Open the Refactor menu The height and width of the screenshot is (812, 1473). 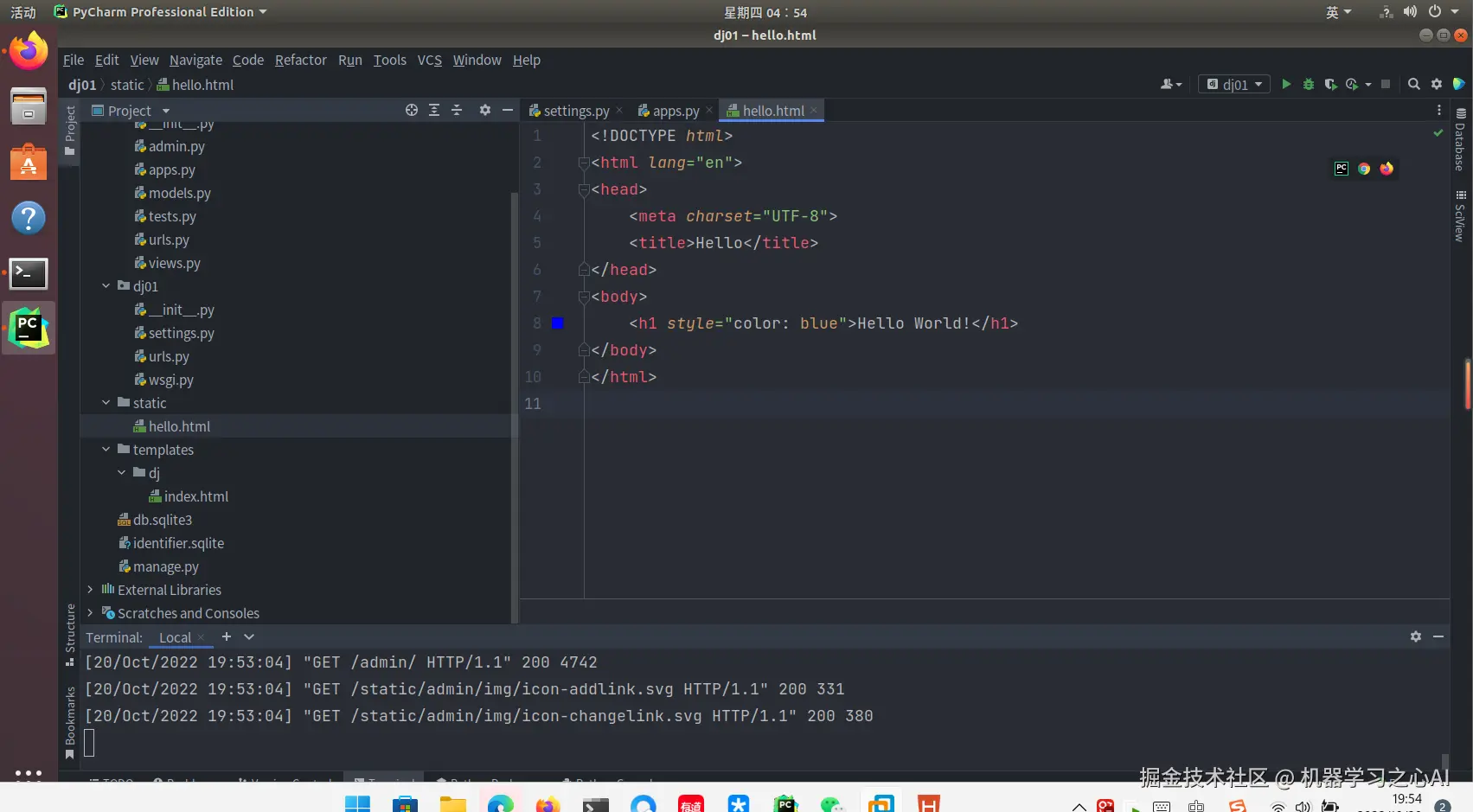(300, 60)
